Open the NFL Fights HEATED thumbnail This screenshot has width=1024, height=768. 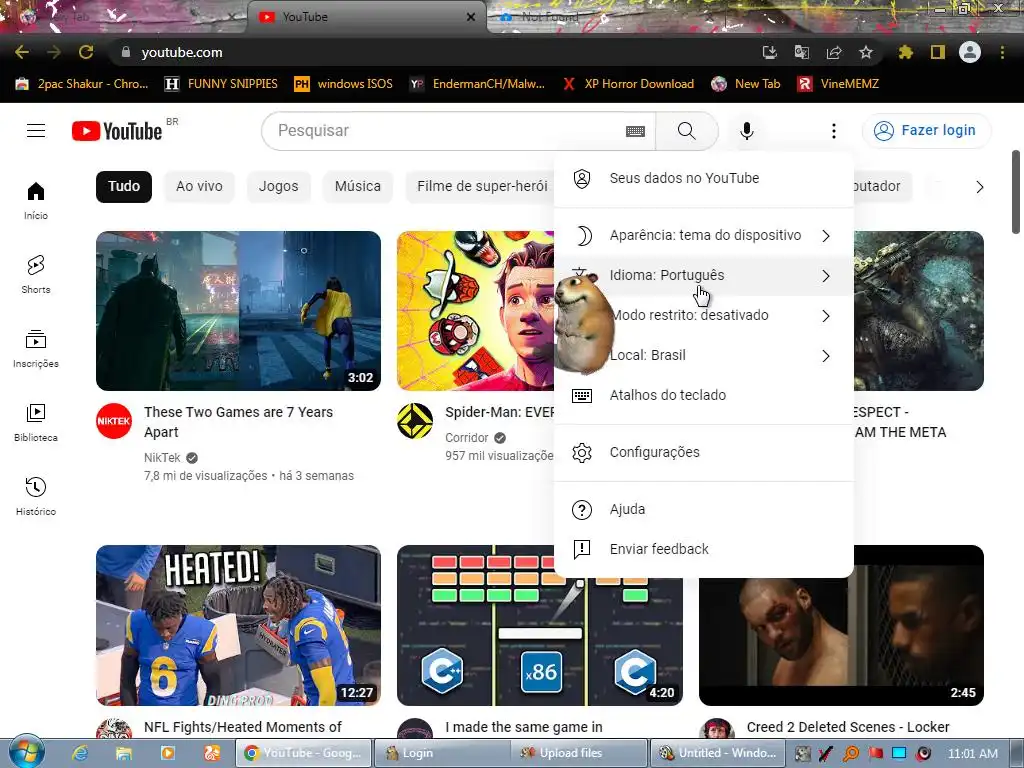(x=238, y=625)
